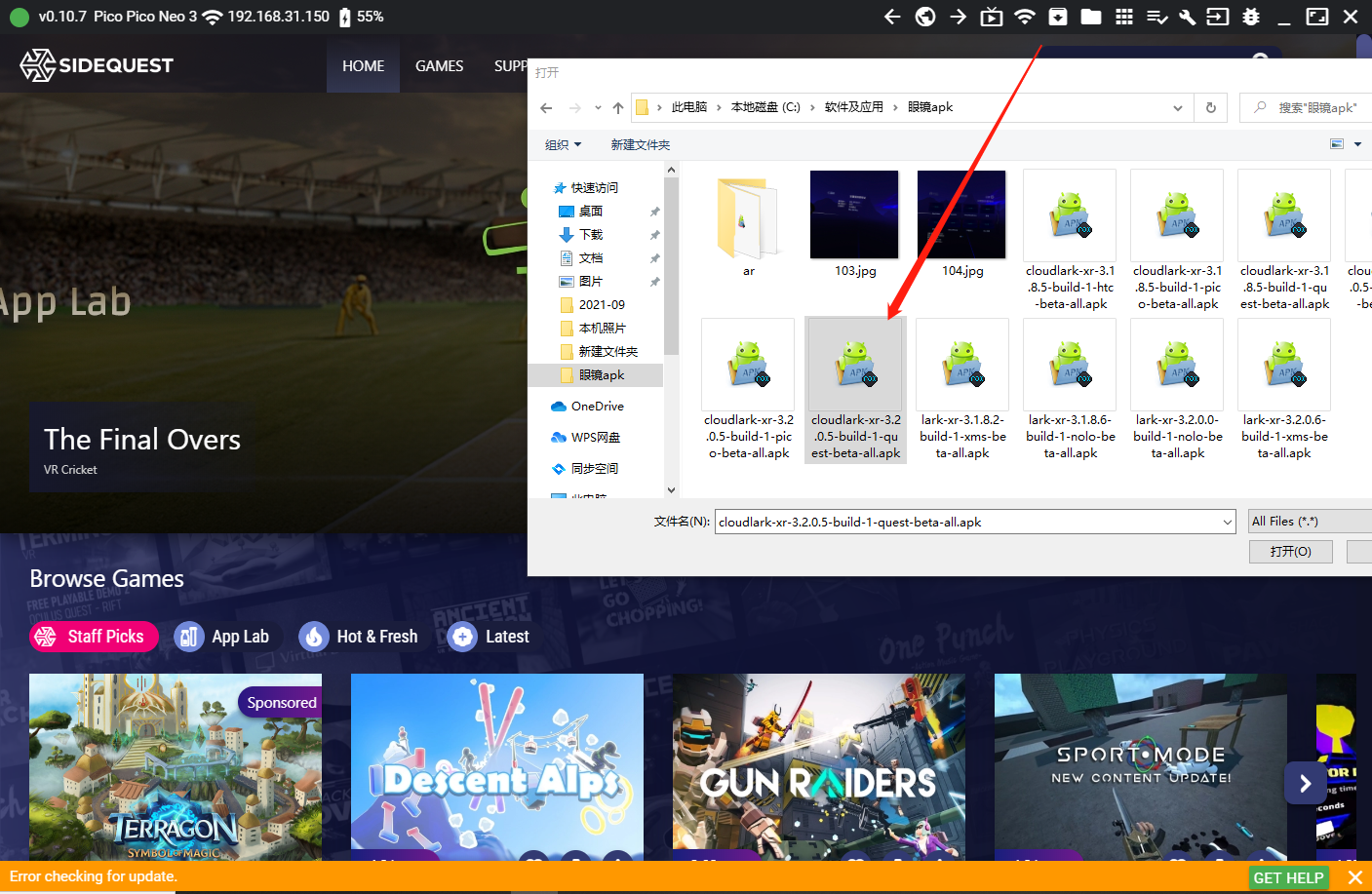Click the bug report icon

point(1251,17)
